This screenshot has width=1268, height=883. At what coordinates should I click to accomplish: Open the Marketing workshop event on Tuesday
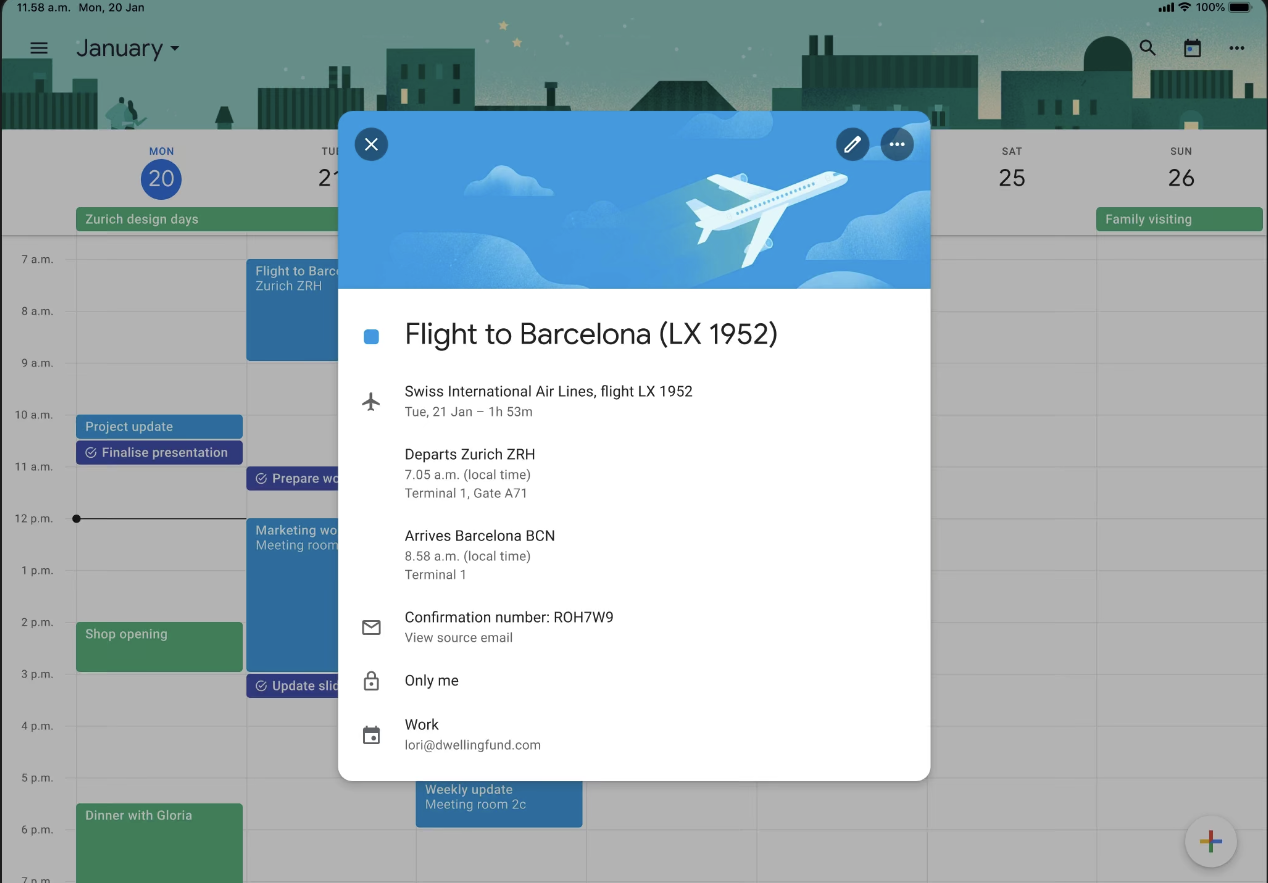pyautogui.click(x=292, y=595)
